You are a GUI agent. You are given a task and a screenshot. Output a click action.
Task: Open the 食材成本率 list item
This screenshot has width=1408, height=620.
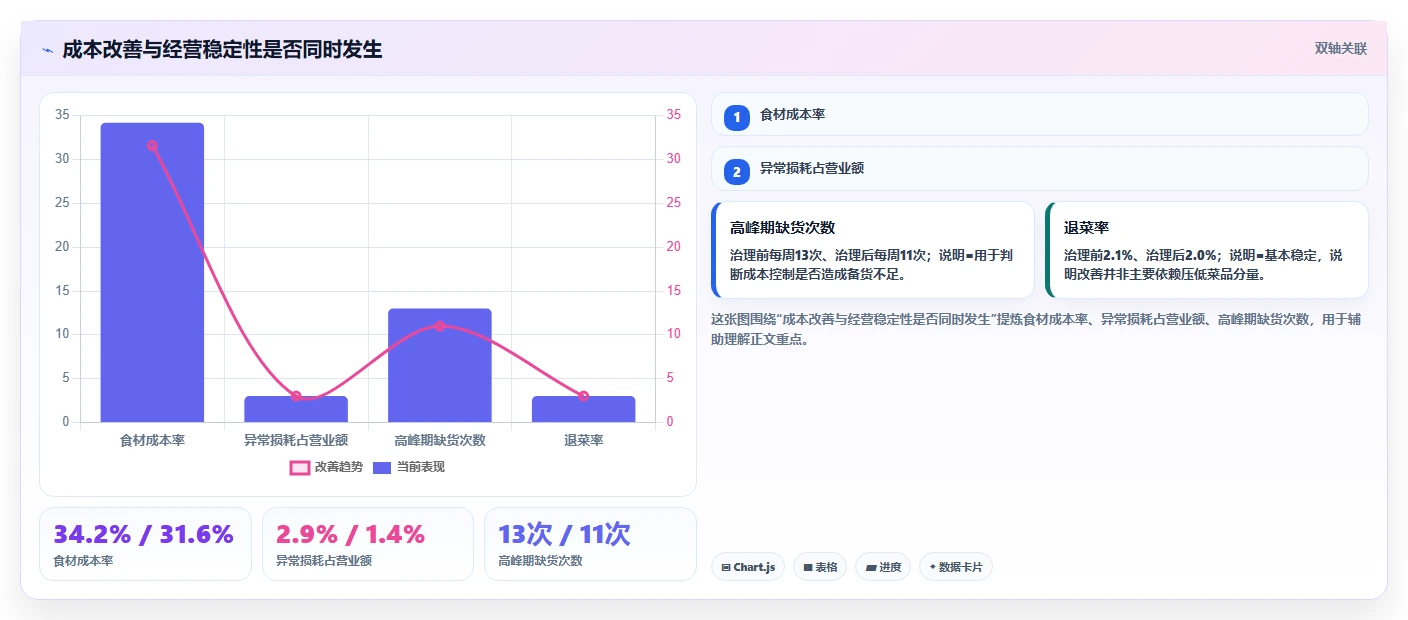tap(1039, 114)
